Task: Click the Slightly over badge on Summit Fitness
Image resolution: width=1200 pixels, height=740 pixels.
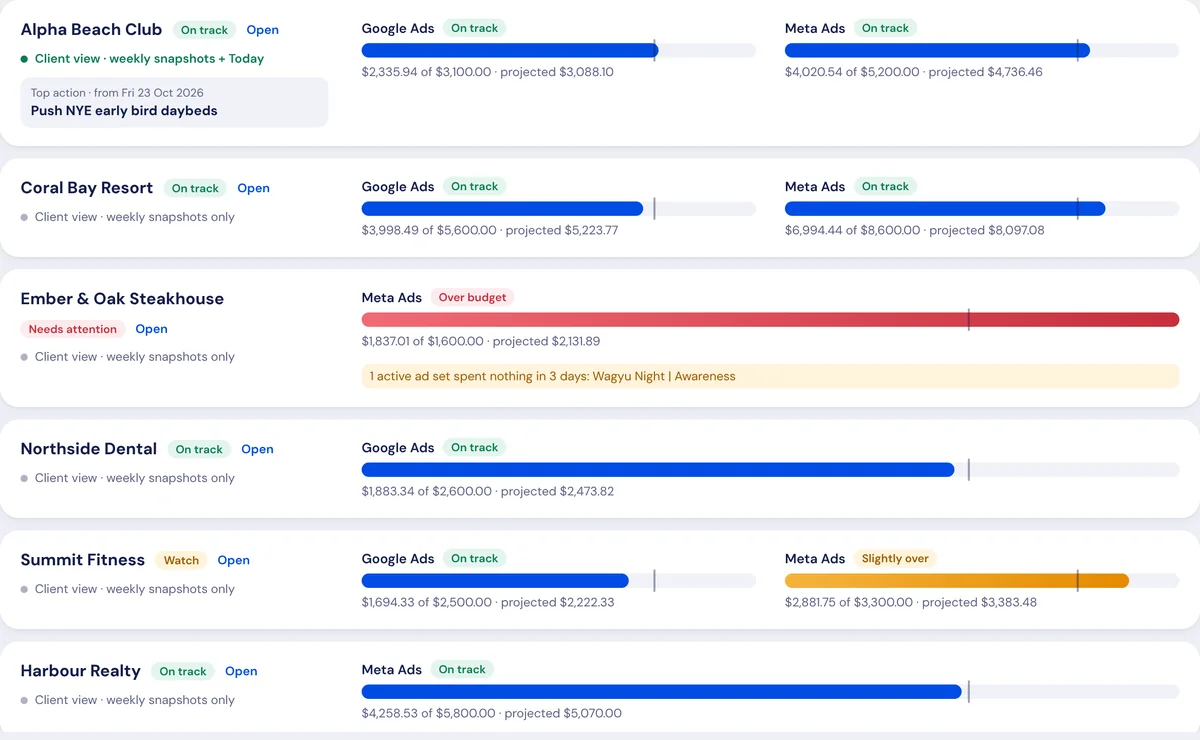Action: pyautogui.click(x=895, y=559)
